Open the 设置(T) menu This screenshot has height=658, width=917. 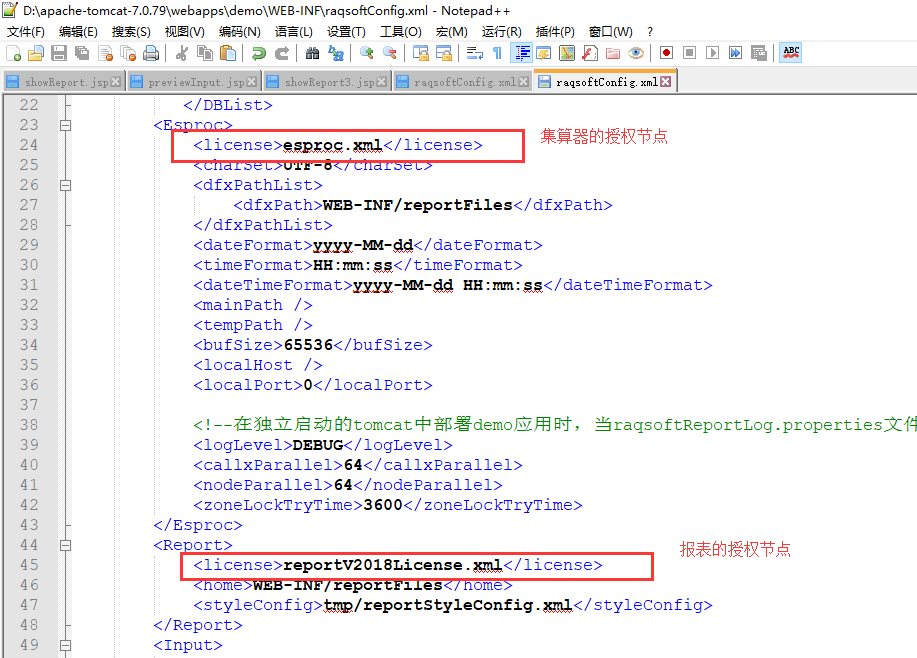tap(346, 32)
